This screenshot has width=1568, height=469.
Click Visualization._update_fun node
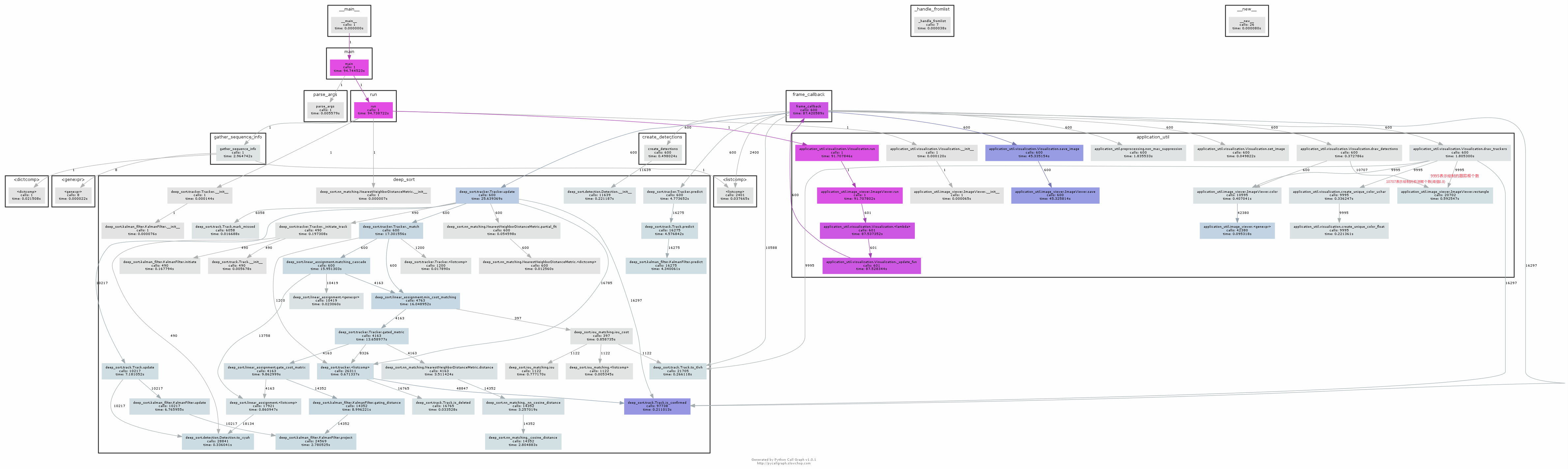(x=871, y=266)
